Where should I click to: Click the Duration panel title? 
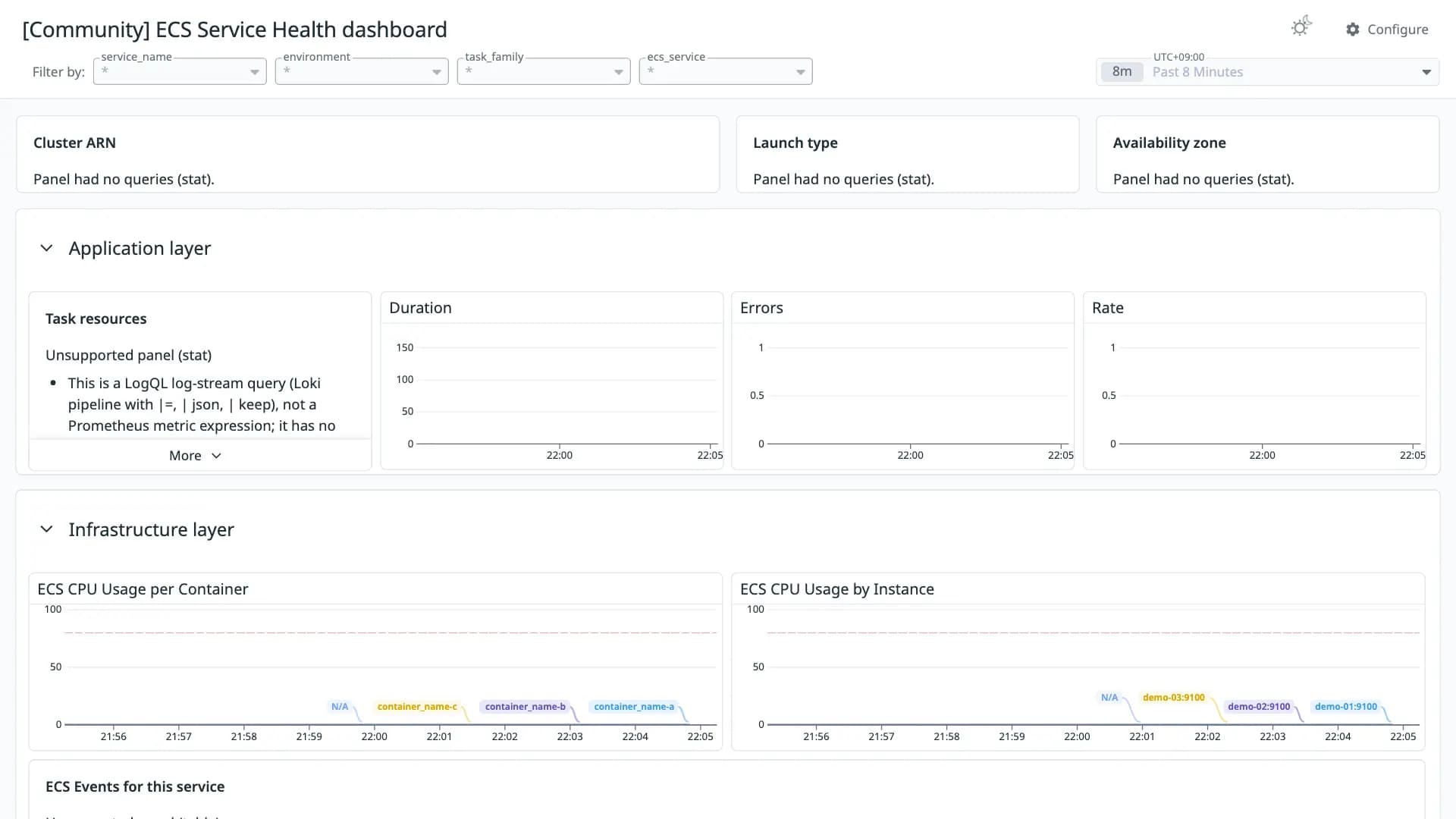[x=420, y=308]
